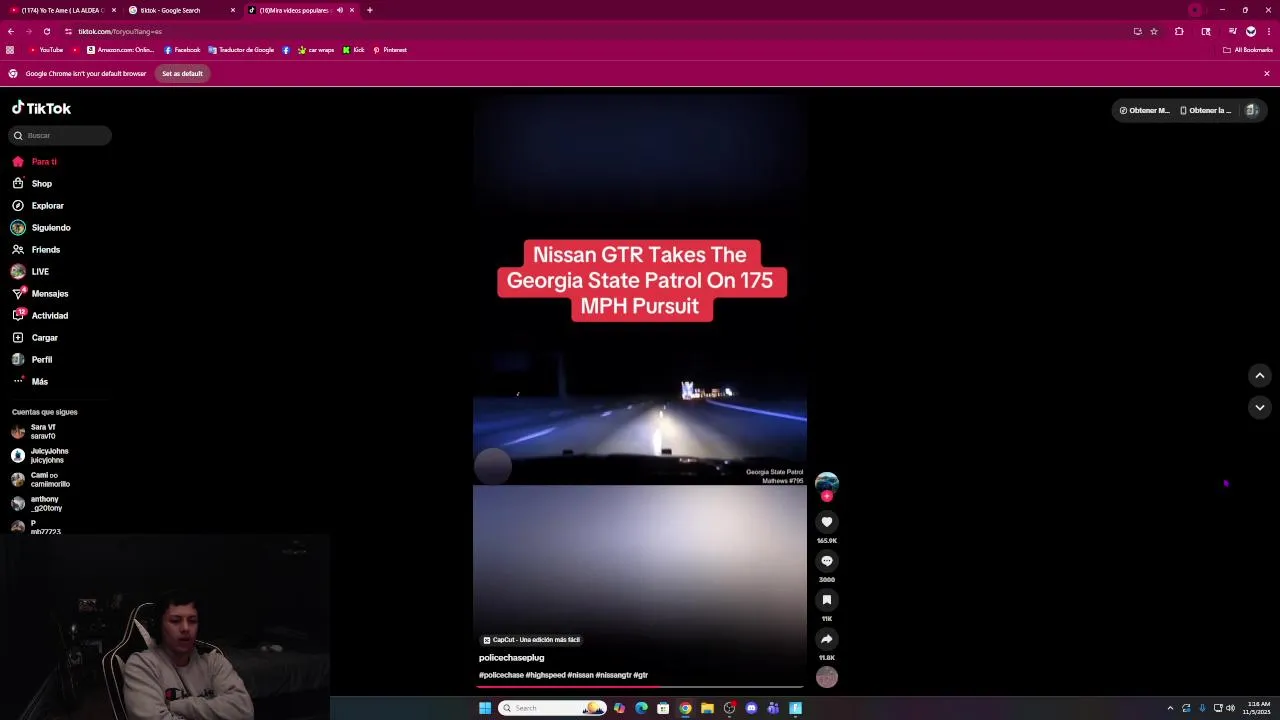Open File Explorer from the taskbar
Screen dimensions: 1280x720
tap(707, 708)
